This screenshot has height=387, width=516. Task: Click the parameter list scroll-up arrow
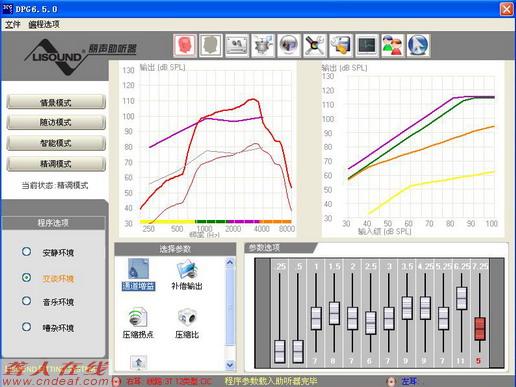click(x=230, y=263)
